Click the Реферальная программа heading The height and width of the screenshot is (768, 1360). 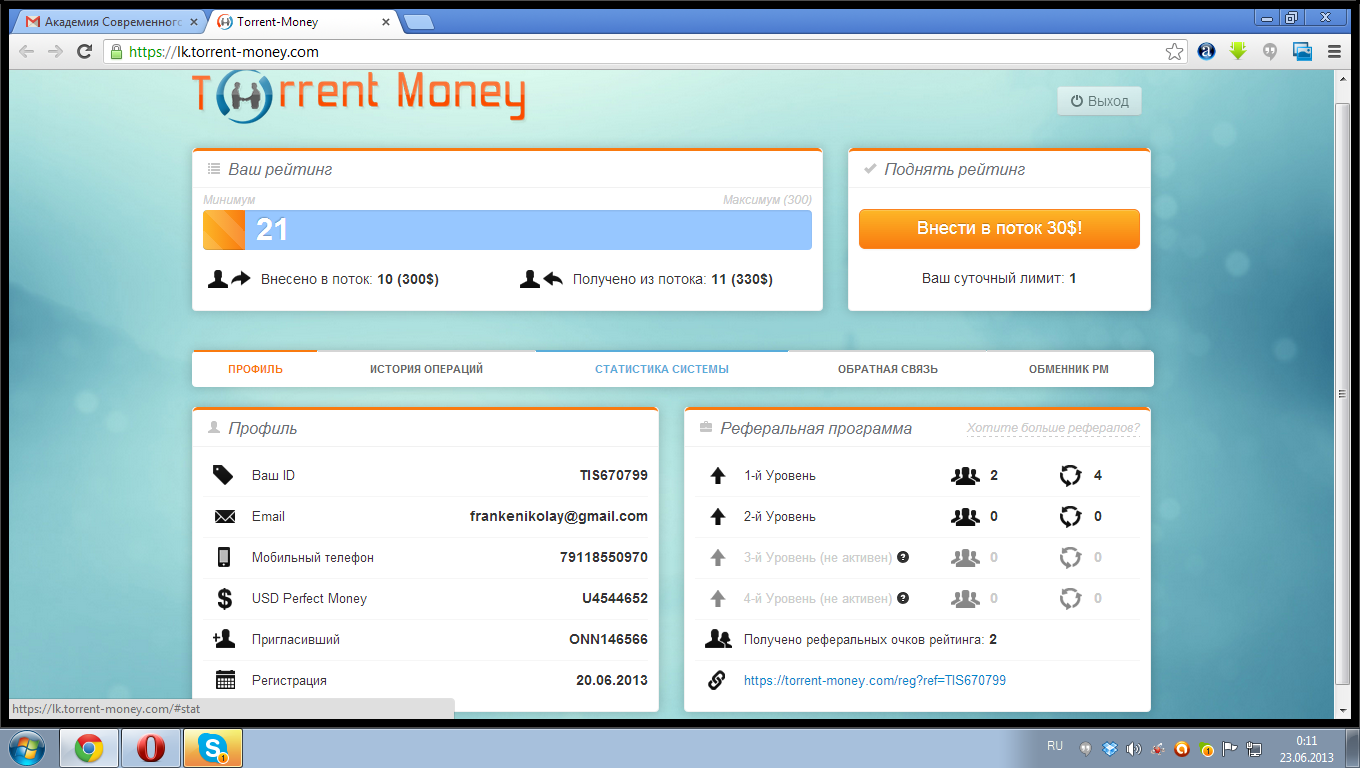[816, 428]
